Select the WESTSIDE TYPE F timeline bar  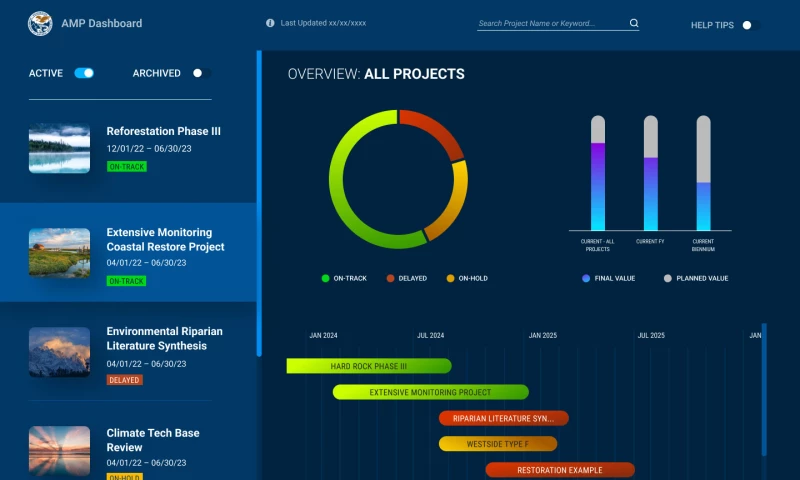point(498,444)
